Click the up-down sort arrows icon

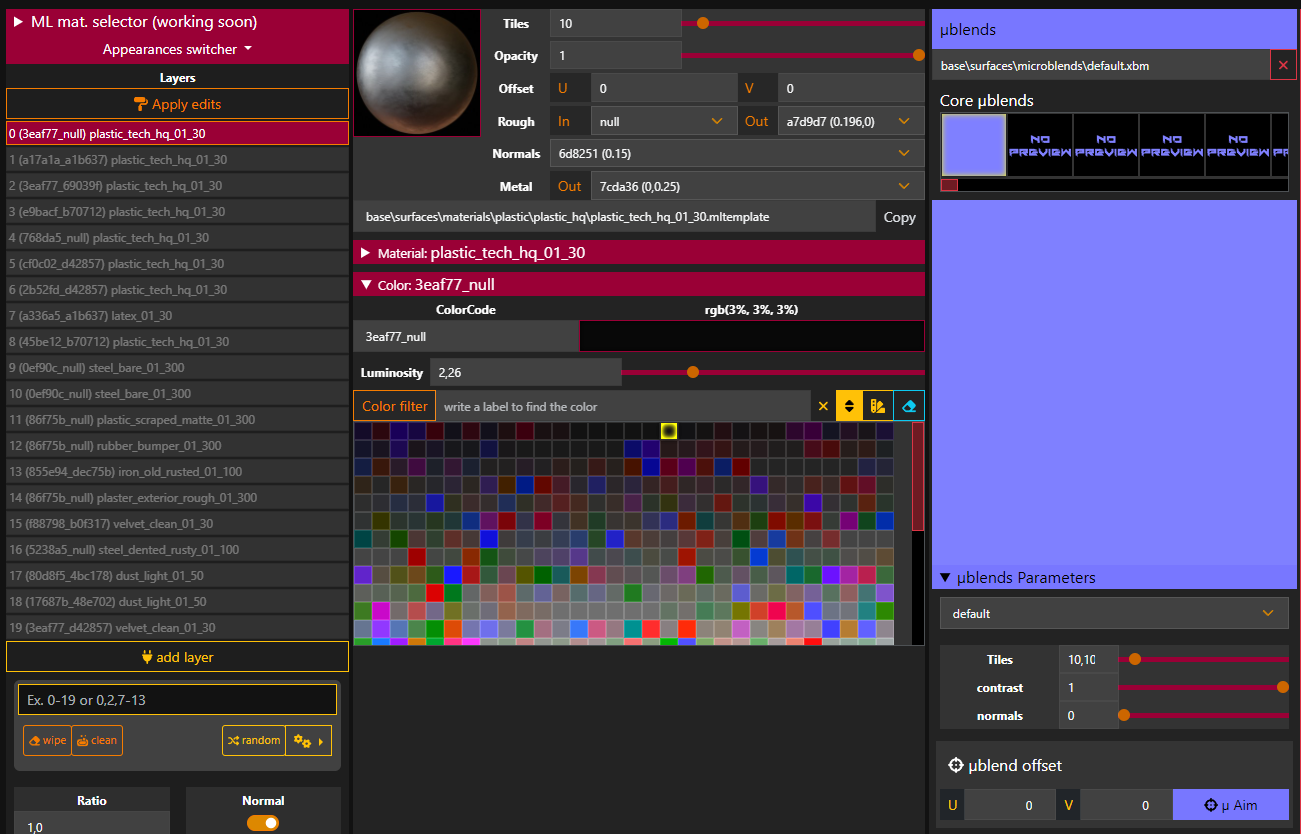coord(849,406)
